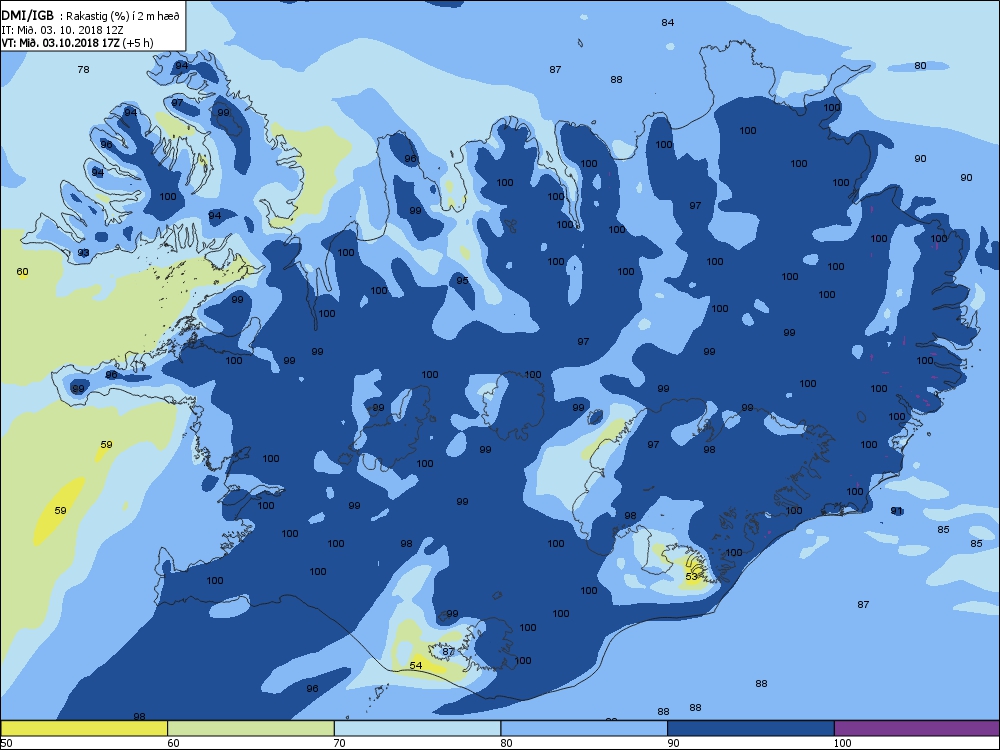Pick the purple above-100 legend band
The width and height of the screenshot is (1000, 750).
[917, 728]
